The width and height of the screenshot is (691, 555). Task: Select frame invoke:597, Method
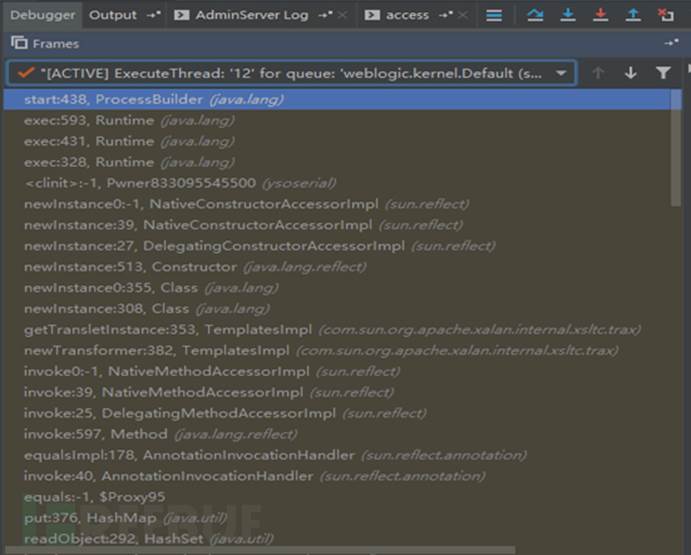coord(337,434)
